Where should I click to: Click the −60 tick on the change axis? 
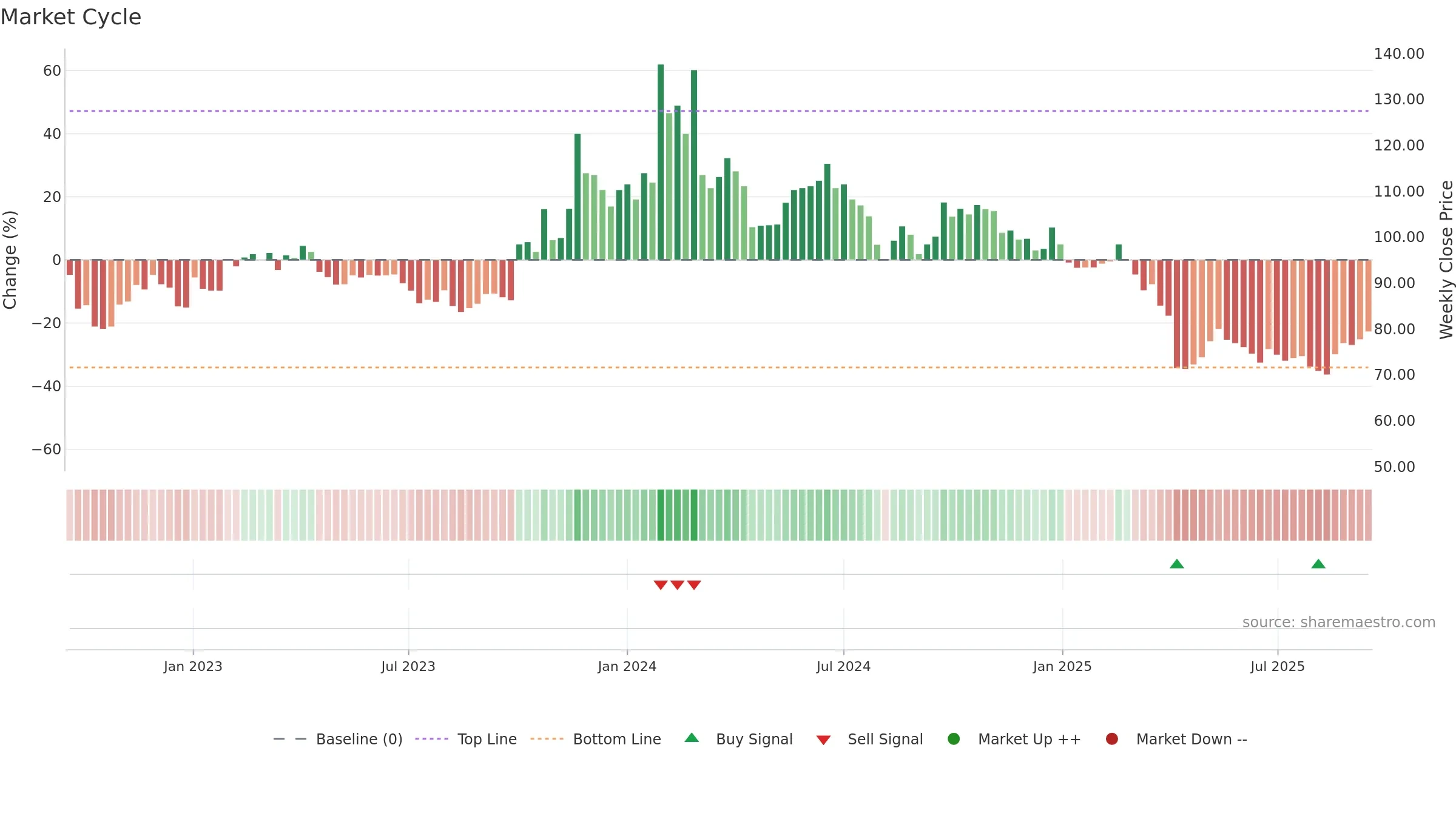(47, 450)
